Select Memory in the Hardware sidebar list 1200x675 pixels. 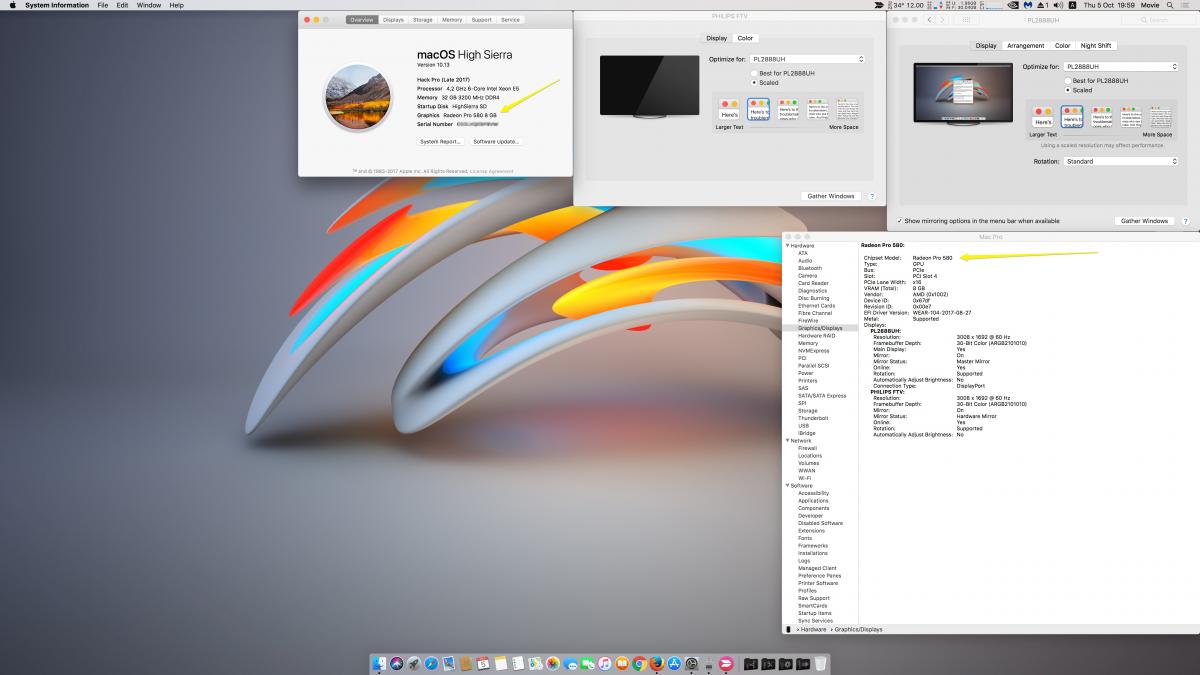[808, 343]
